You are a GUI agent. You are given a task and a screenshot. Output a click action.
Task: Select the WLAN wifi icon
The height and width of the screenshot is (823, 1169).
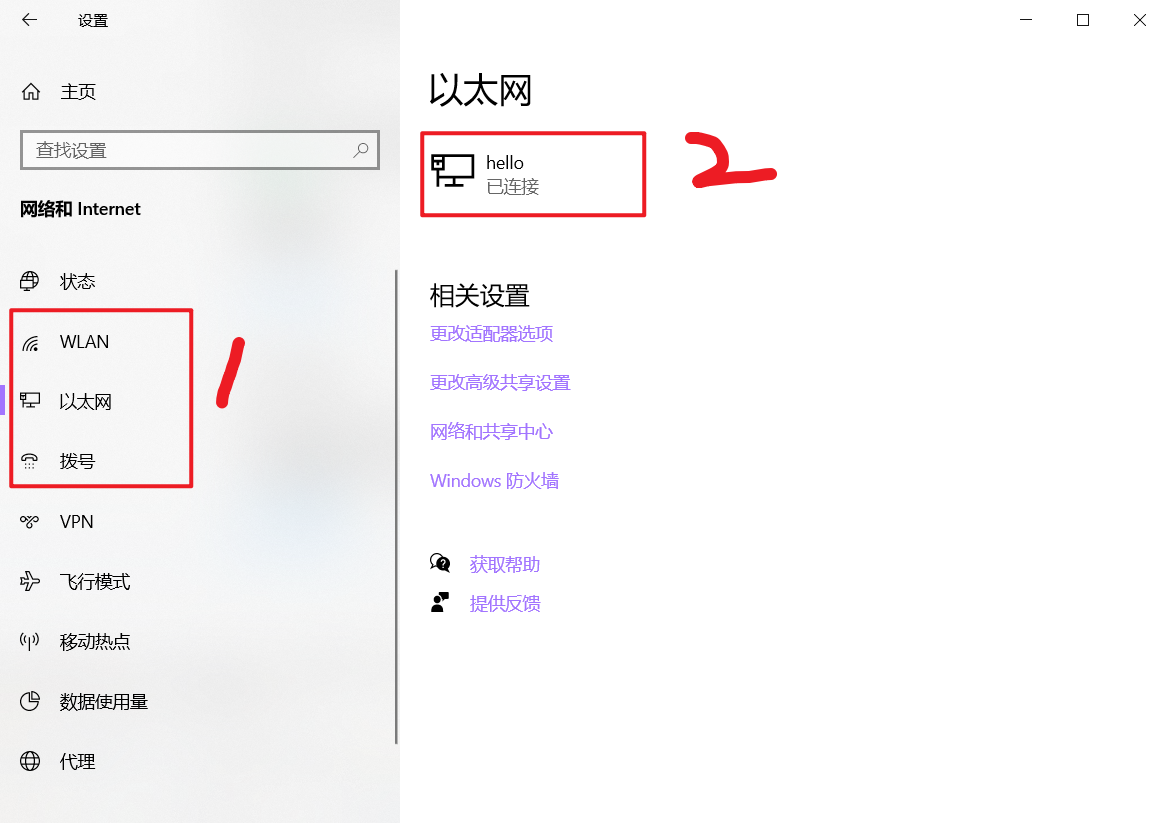tap(30, 342)
